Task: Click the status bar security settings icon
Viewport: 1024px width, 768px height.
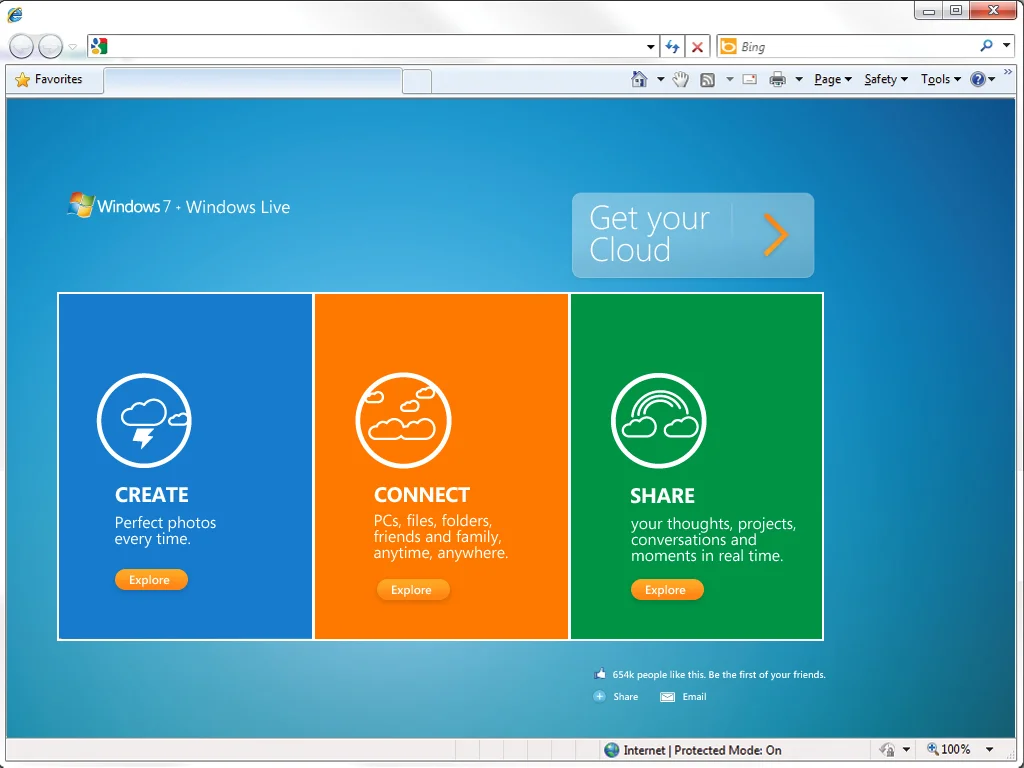Action: click(x=887, y=749)
